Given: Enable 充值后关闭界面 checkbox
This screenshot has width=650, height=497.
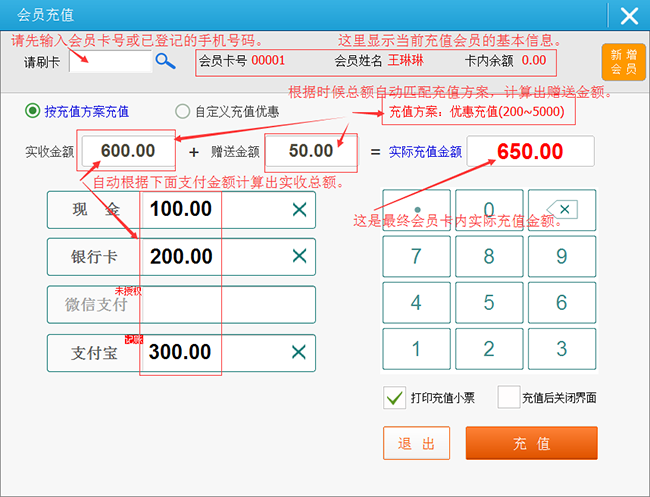Looking at the screenshot, I should [x=509, y=397].
